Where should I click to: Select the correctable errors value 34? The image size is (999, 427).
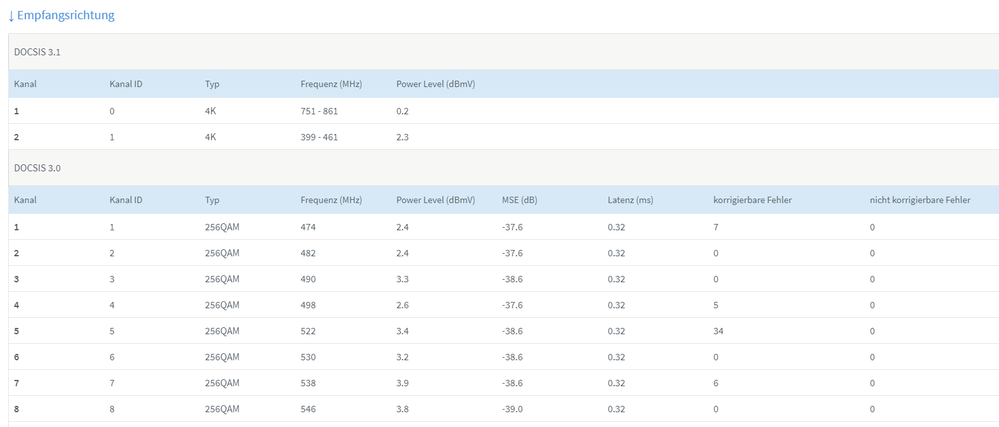tap(719, 331)
